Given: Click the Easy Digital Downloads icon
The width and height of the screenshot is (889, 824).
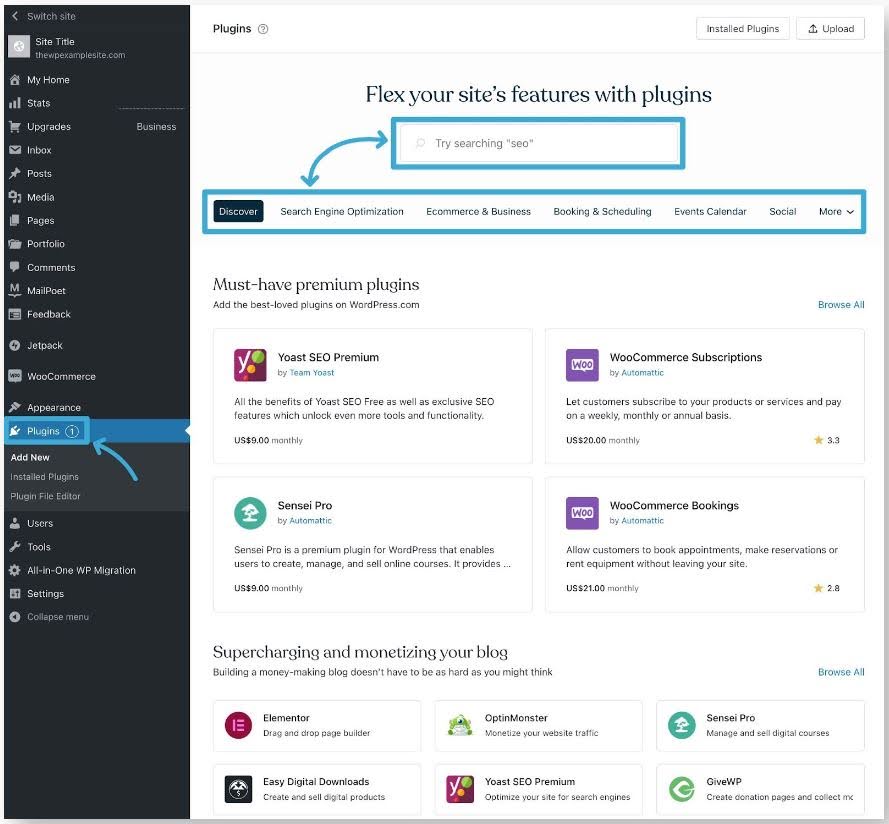Looking at the screenshot, I should coord(237,789).
